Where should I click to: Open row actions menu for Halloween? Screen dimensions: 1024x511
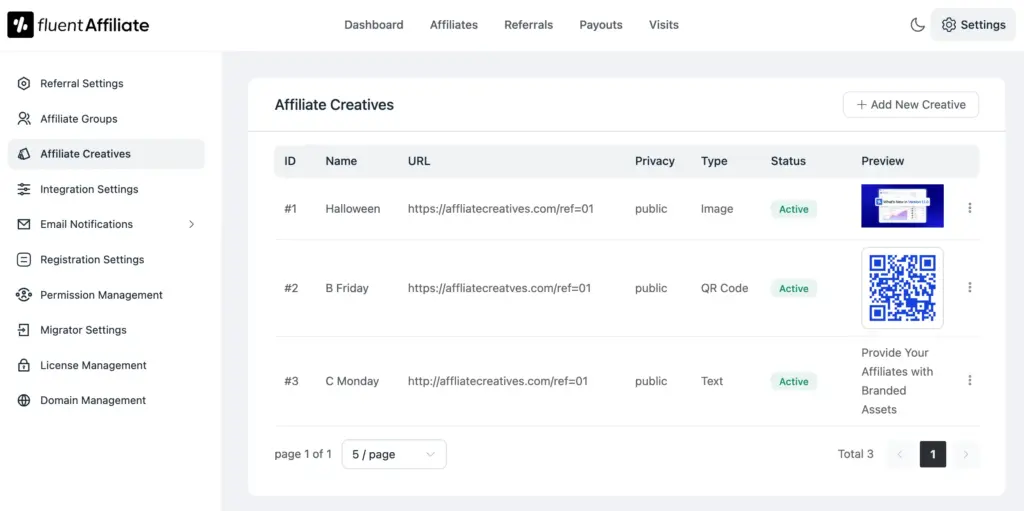pyautogui.click(x=969, y=208)
